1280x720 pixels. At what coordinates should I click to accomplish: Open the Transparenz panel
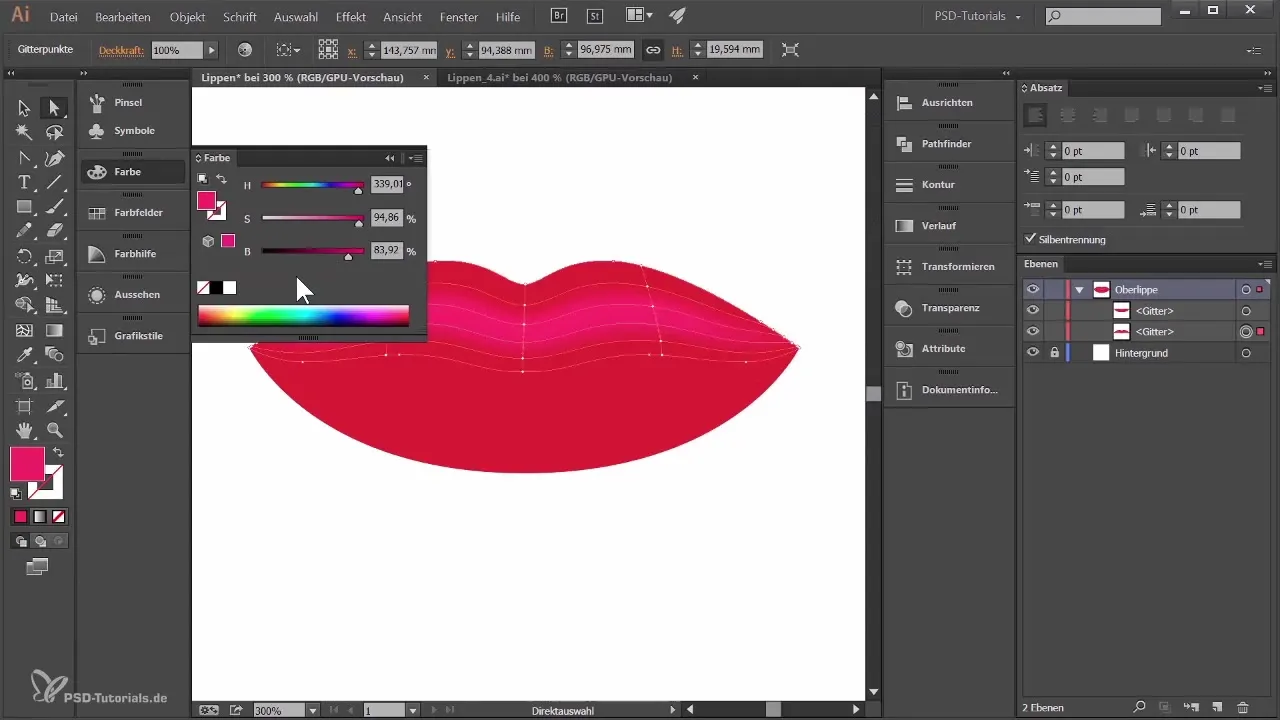[950, 308]
